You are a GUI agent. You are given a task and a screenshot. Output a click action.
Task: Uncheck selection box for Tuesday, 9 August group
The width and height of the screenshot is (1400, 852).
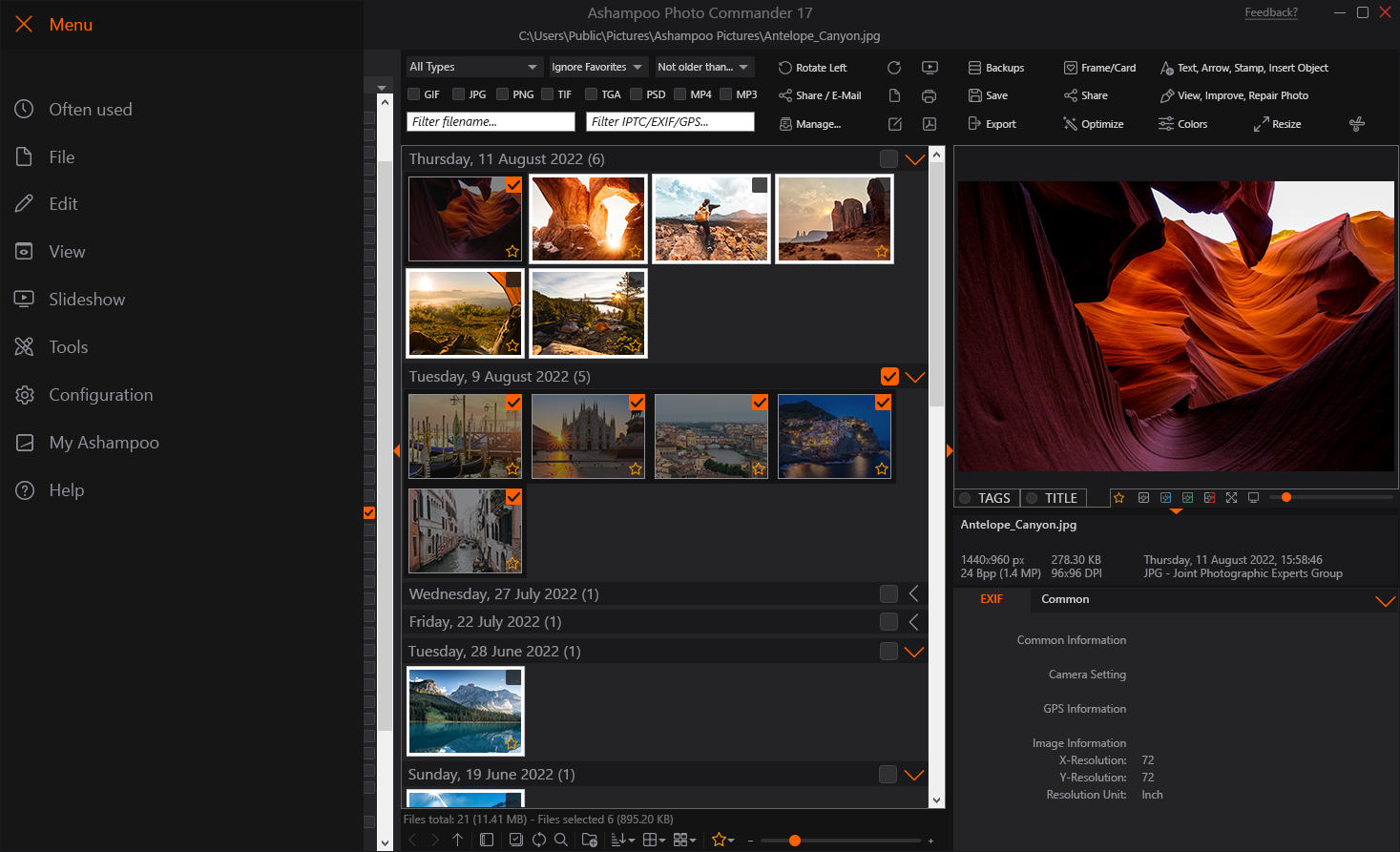[x=889, y=376]
